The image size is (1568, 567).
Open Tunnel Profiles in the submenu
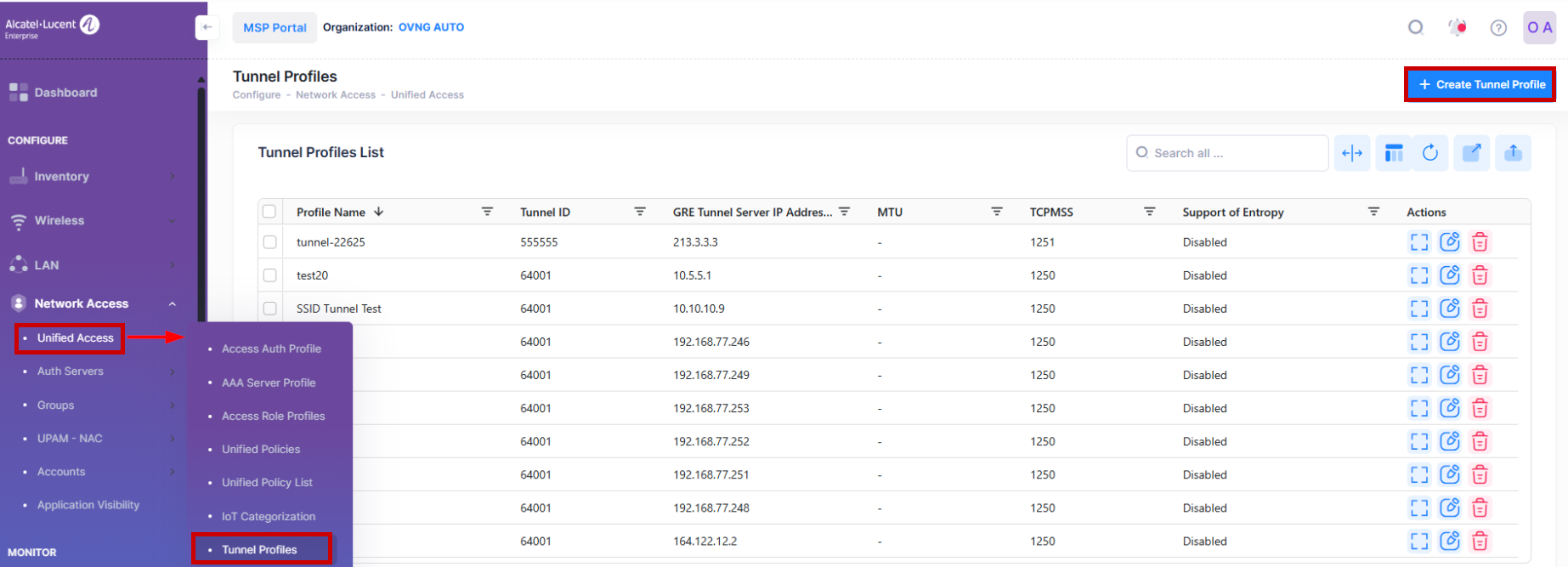tap(259, 549)
